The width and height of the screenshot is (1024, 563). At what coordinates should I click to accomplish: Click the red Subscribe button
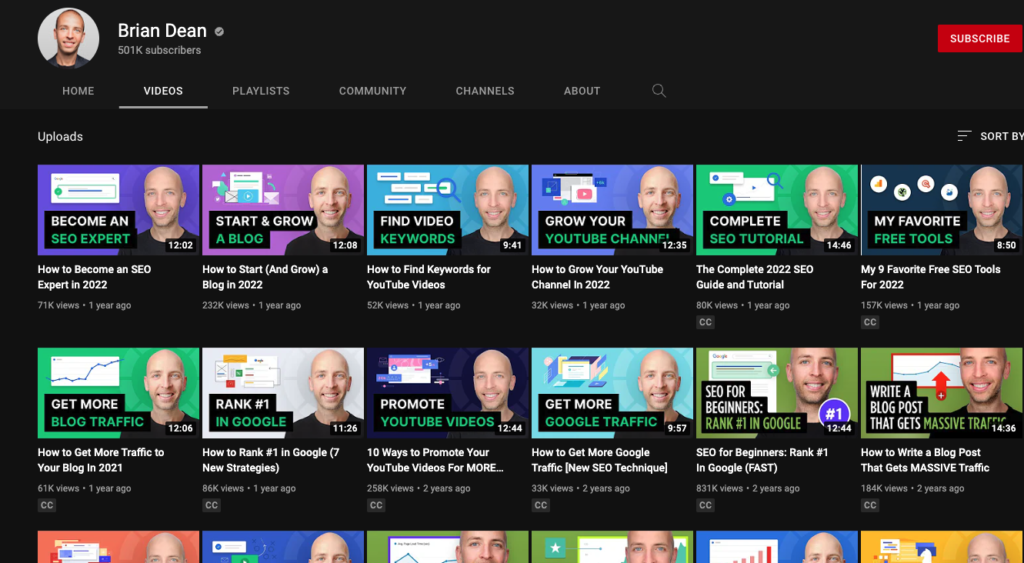point(980,39)
